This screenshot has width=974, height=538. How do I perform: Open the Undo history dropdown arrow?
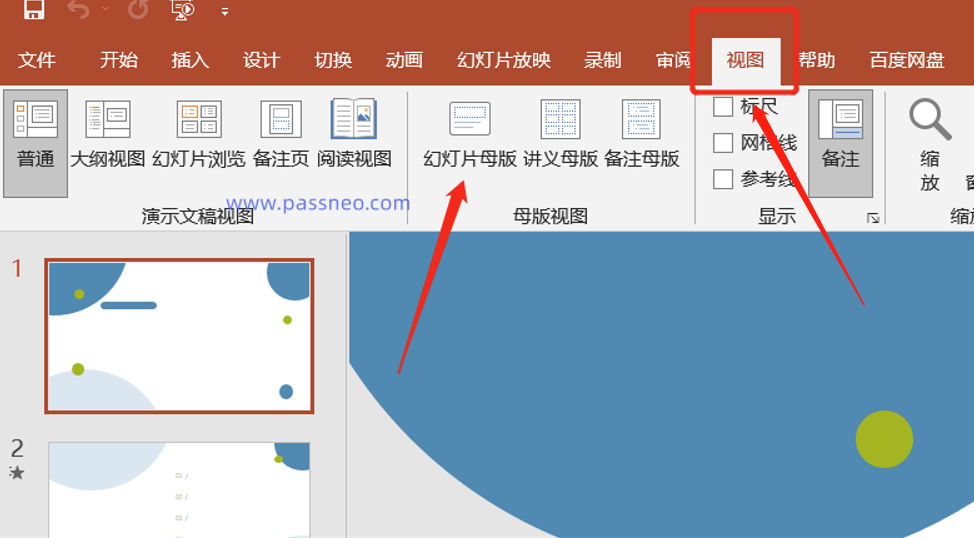point(106,9)
